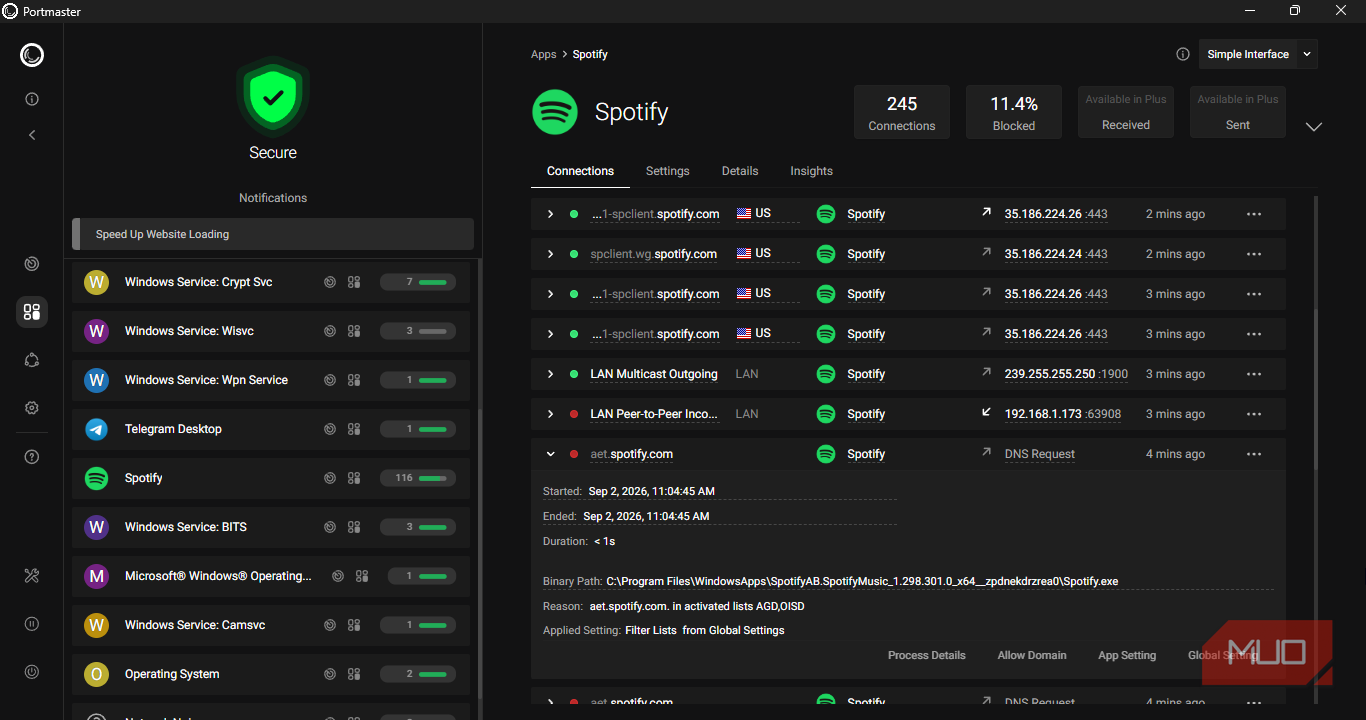
Task: Collapse the side panel with the left arrow
Action: click(32, 135)
